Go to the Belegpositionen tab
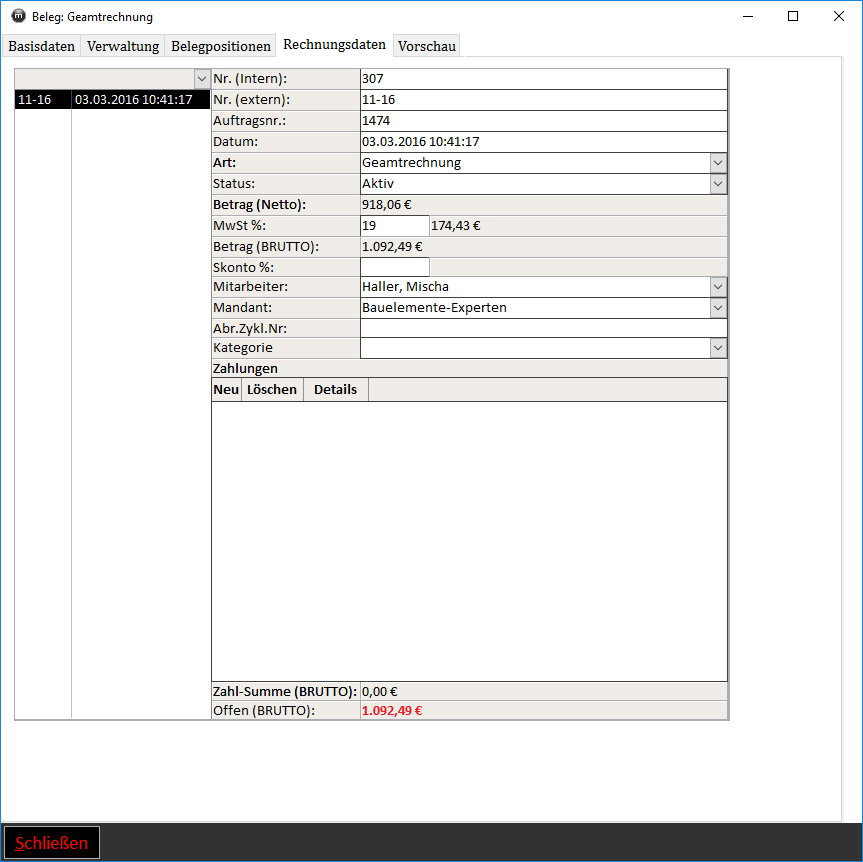863x862 pixels. tap(221, 46)
